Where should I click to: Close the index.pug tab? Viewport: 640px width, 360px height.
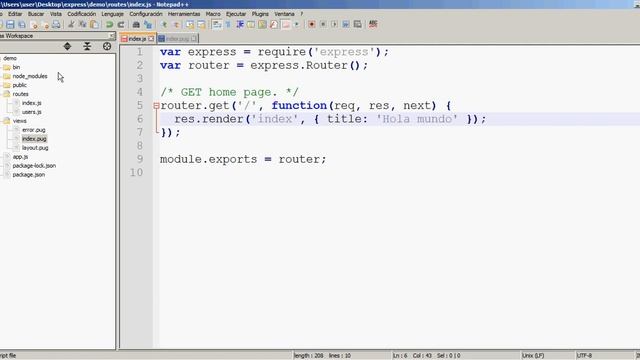coord(194,39)
